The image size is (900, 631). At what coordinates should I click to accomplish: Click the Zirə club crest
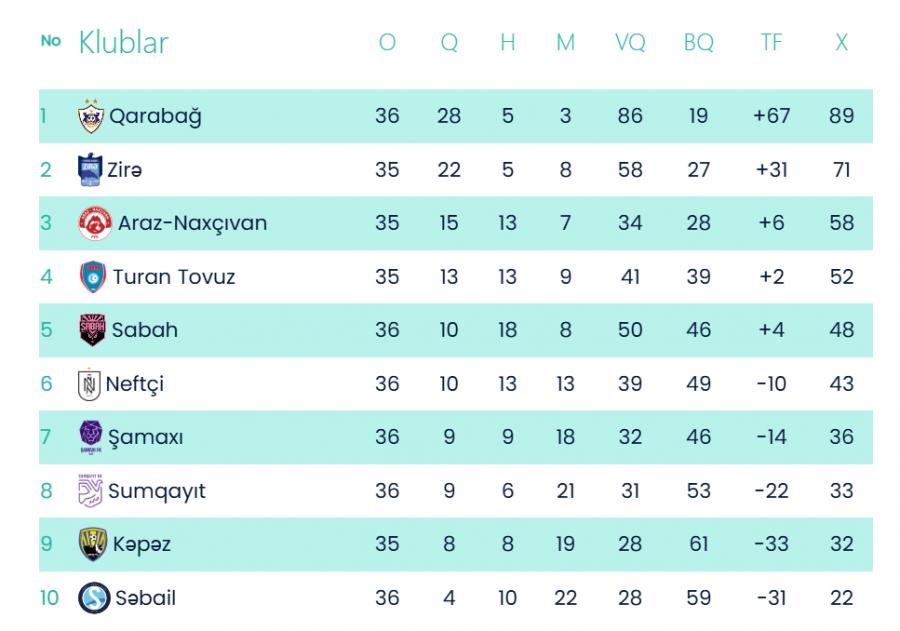click(90, 170)
